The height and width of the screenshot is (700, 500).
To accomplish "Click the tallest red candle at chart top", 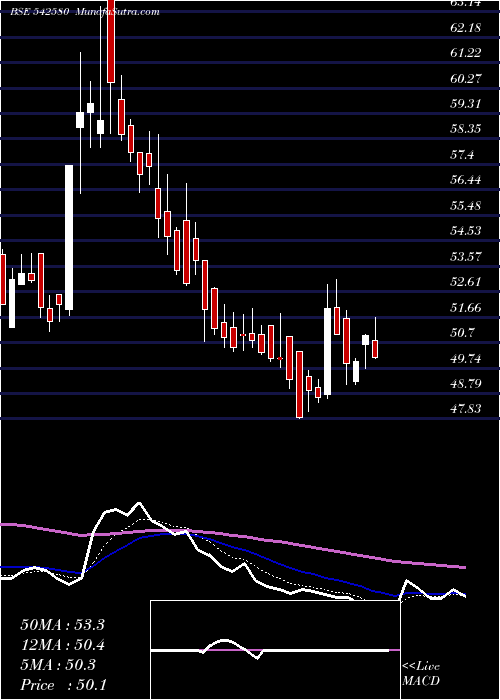I will click(x=111, y=41).
